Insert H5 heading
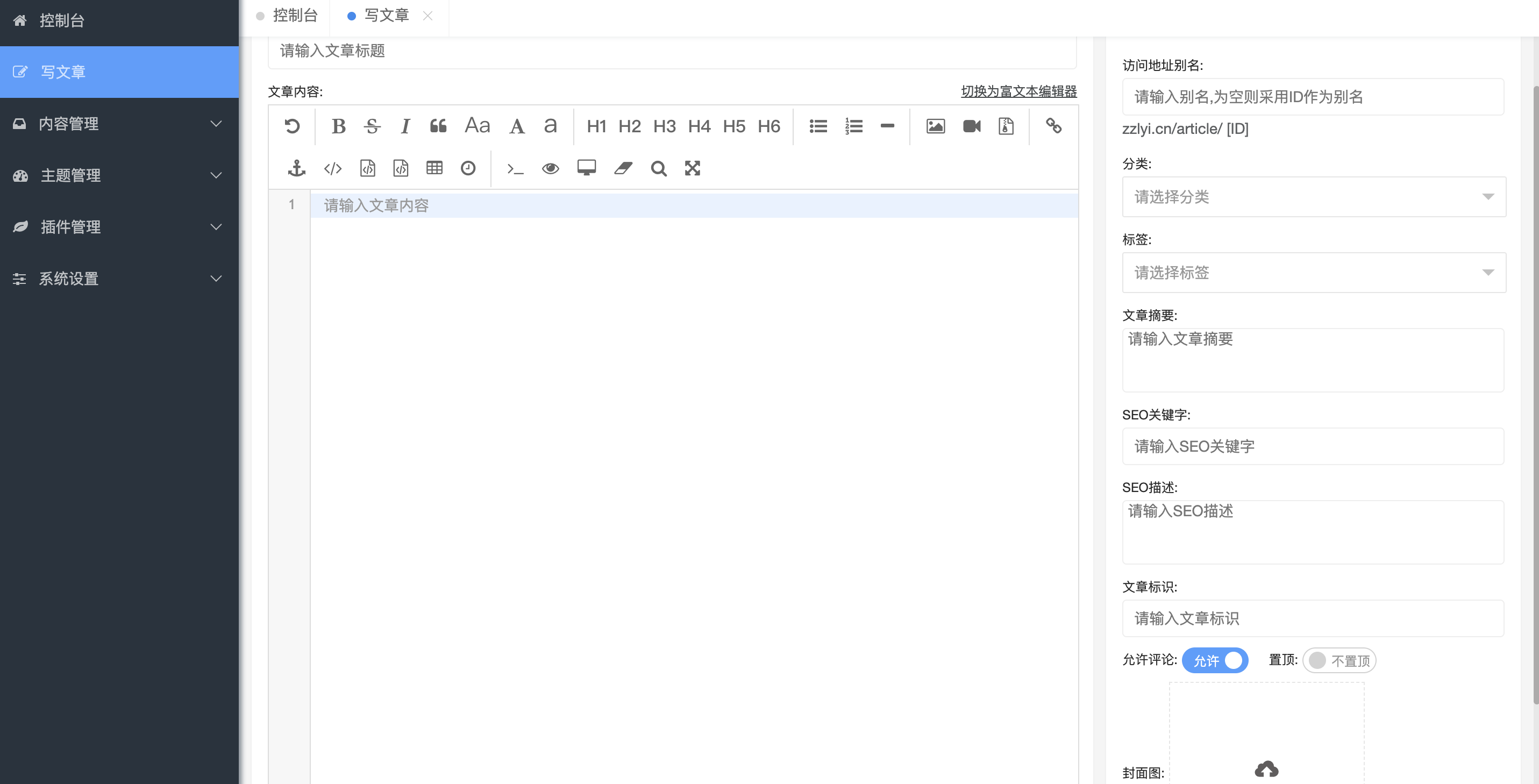1539x784 pixels. pyautogui.click(x=734, y=126)
